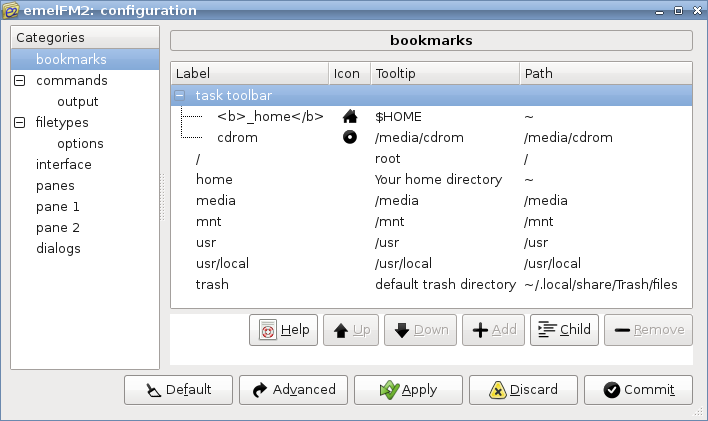Move bookmark with the Up button
Viewport: 708px width, 421px height.
(x=351, y=330)
